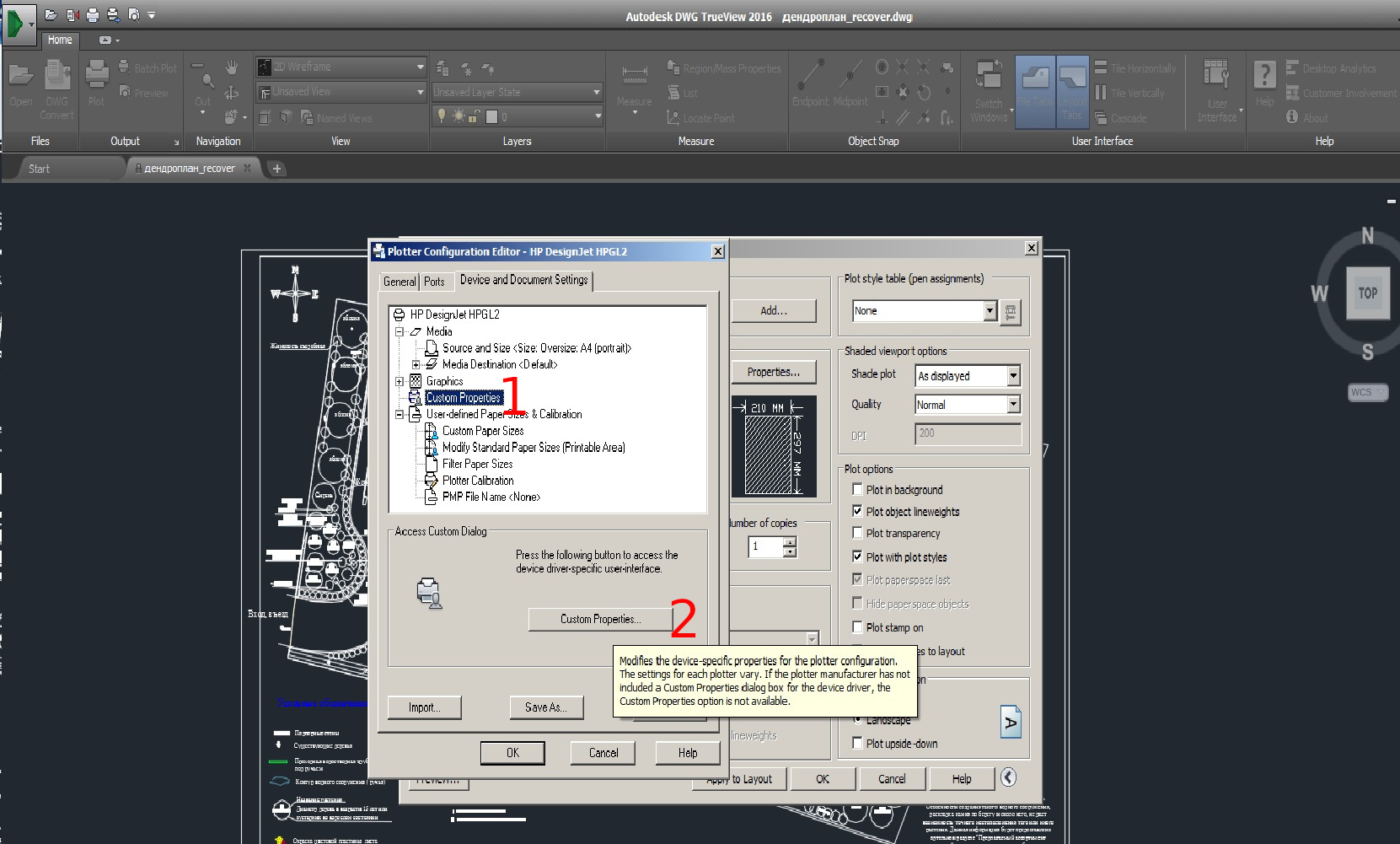This screenshot has height=844, width=1400.
Task: Open the quick access toolbar customize arrow
Action: (152, 15)
